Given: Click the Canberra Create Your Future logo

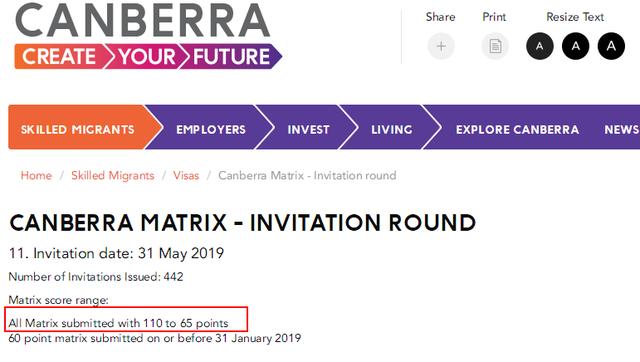Looking at the screenshot, I should point(148,36).
